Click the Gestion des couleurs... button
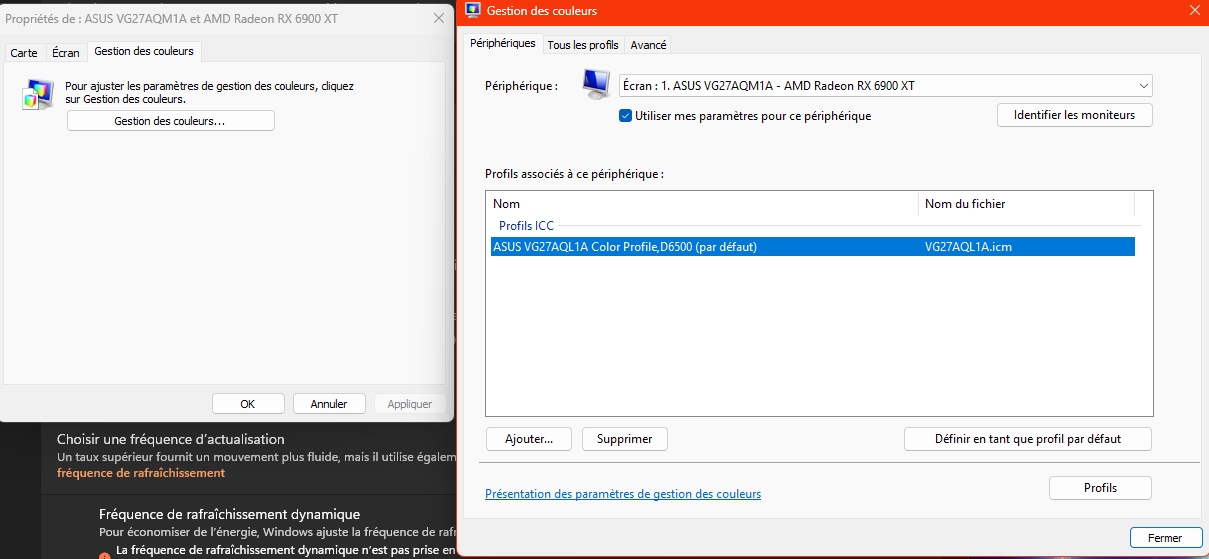The width and height of the screenshot is (1209, 559). pyautogui.click(x=170, y=121)
